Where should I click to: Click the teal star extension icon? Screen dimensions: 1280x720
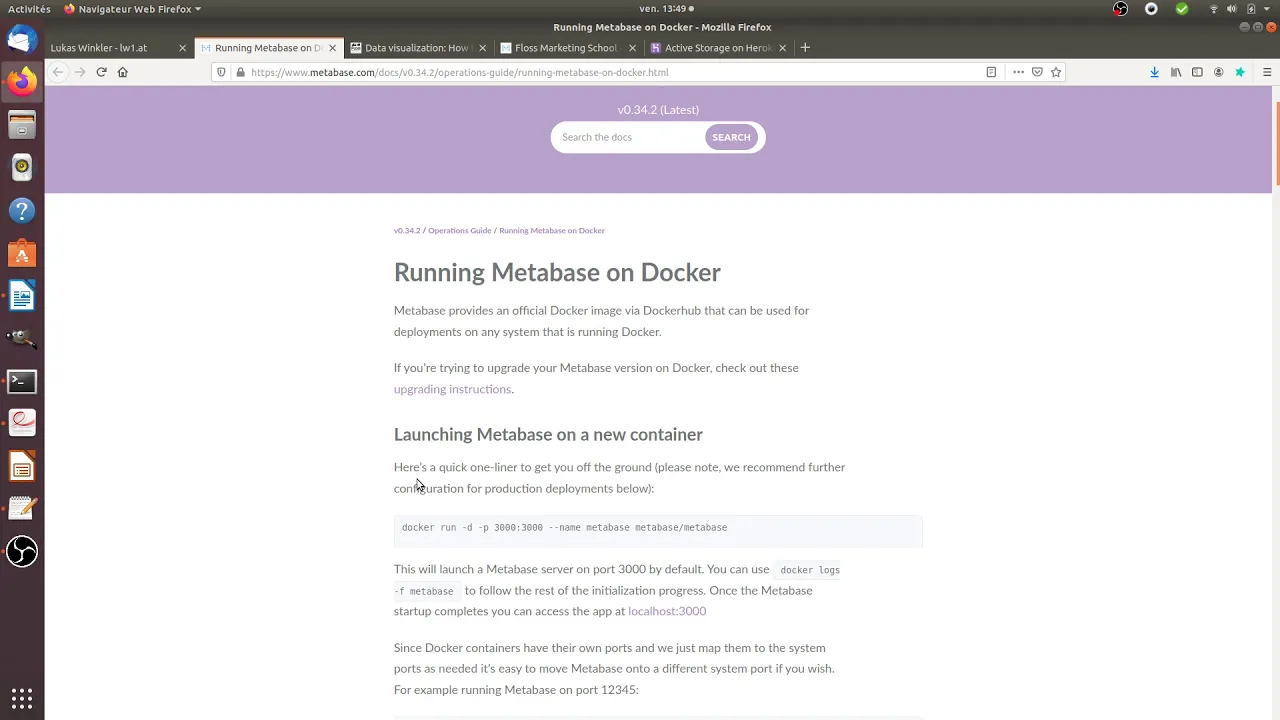(x=1240, y=72)
